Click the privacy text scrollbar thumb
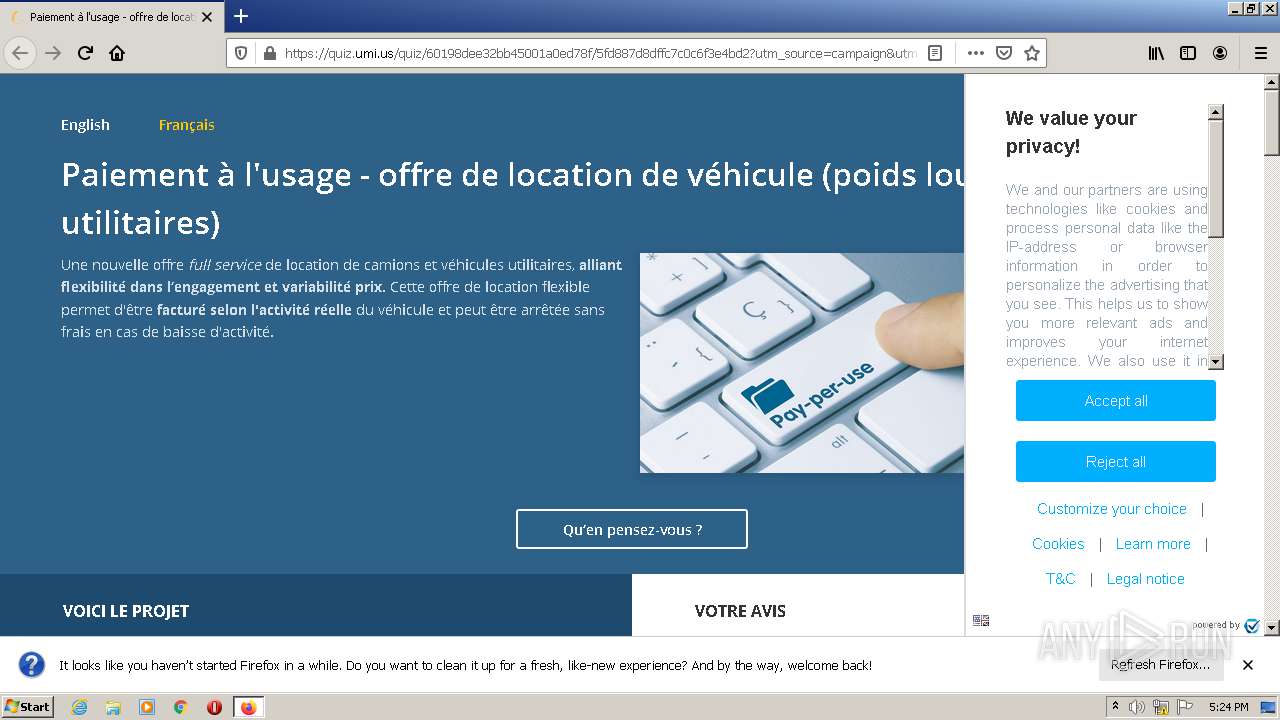This screenshot has width=1280, height=720. [x=1216, y=179]
